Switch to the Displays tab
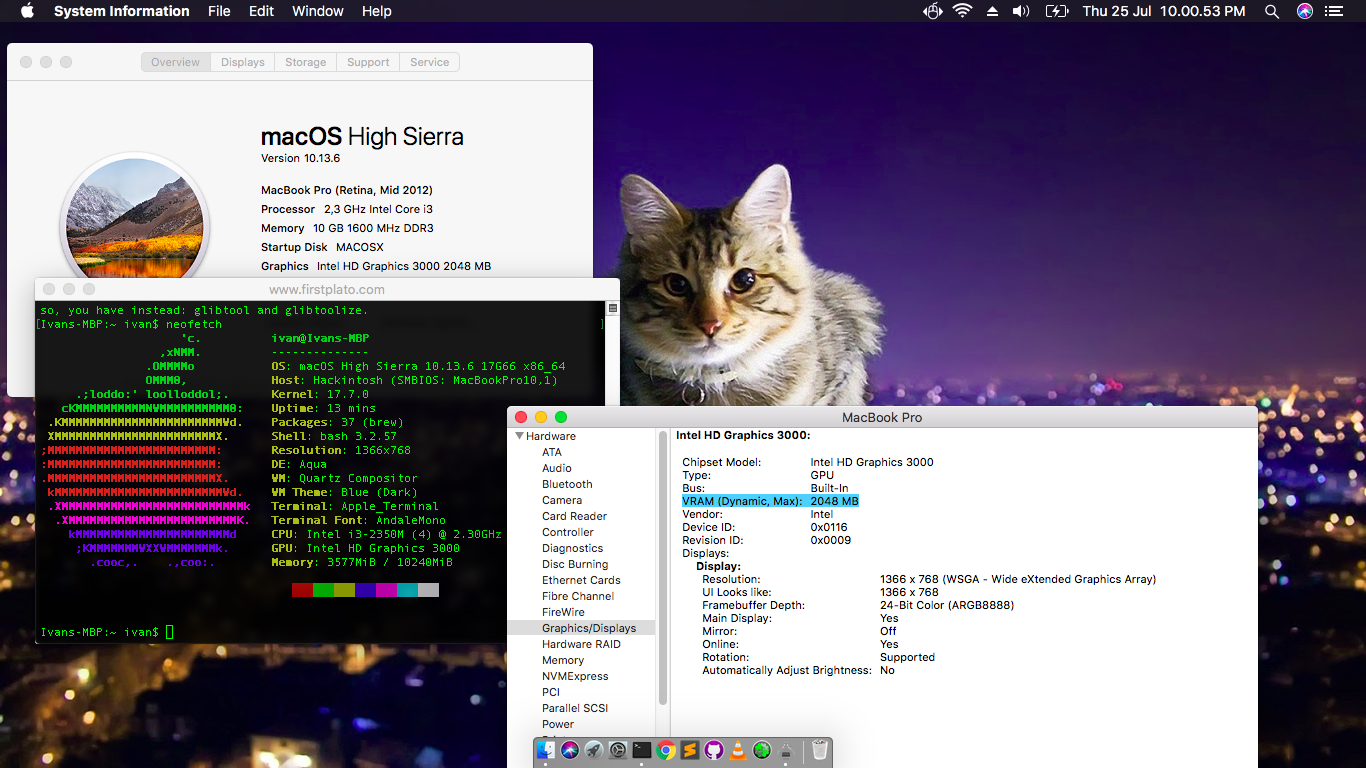1366x768 pixels. click(243, 62)
